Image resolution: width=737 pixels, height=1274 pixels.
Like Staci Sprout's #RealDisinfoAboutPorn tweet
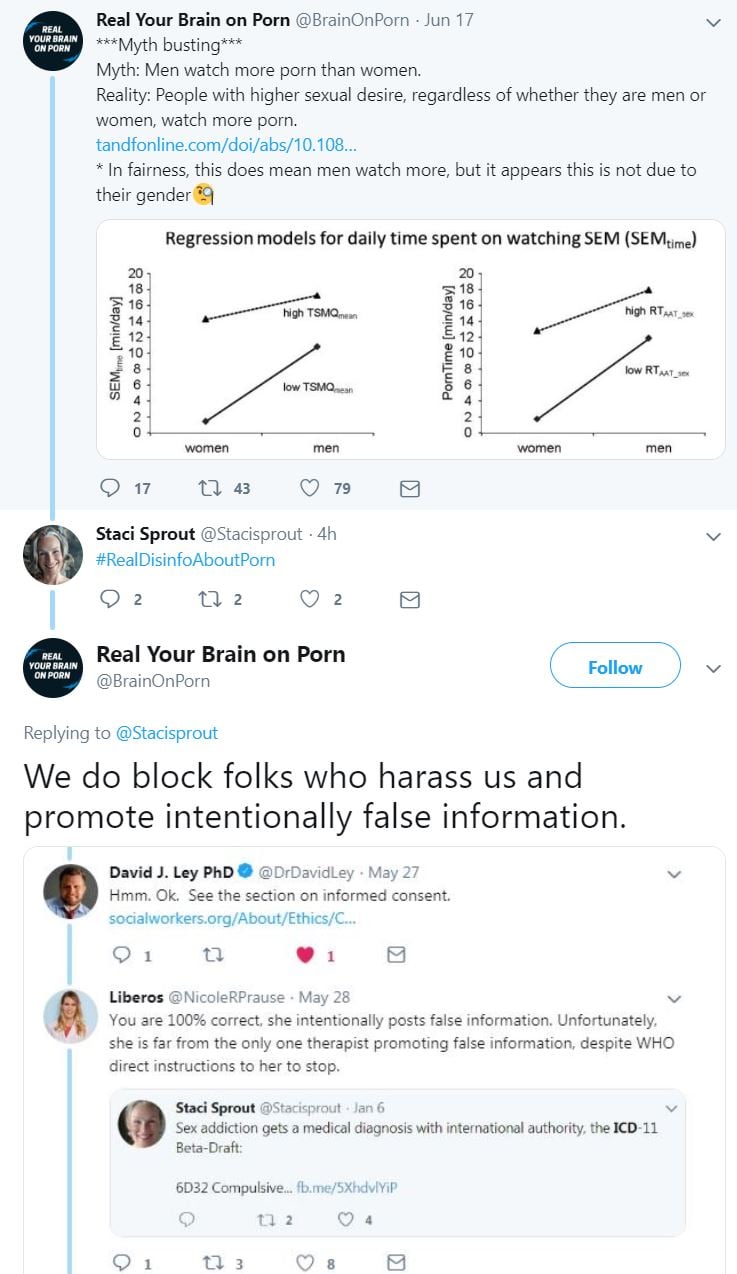[x=311, y=599]
